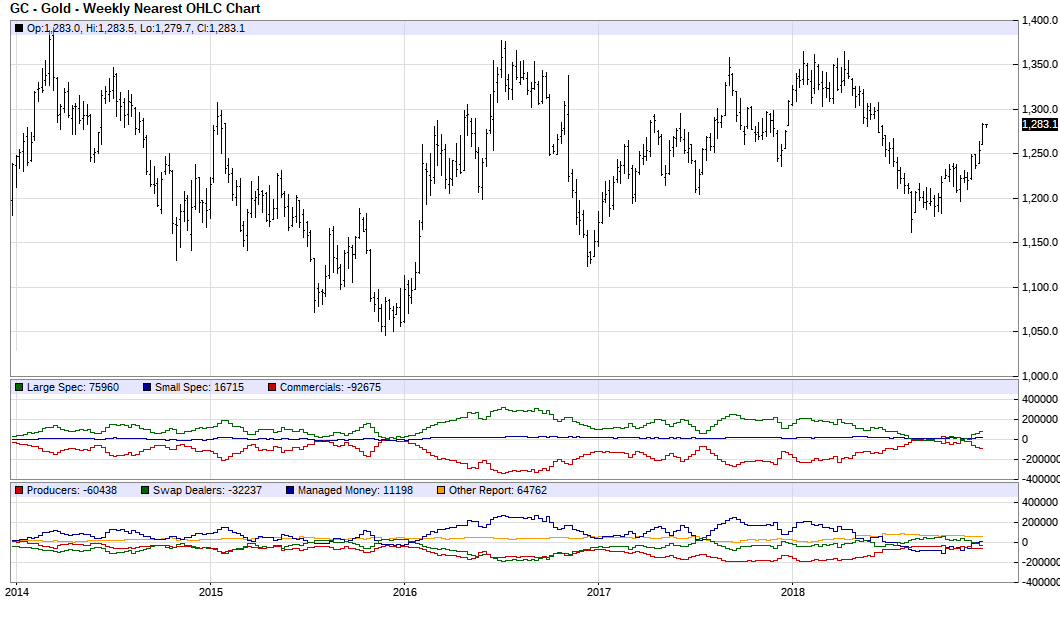Toggle the Managed Money: 11198 legend entry
Viewport: 1060px width, 623px height.
357,491
